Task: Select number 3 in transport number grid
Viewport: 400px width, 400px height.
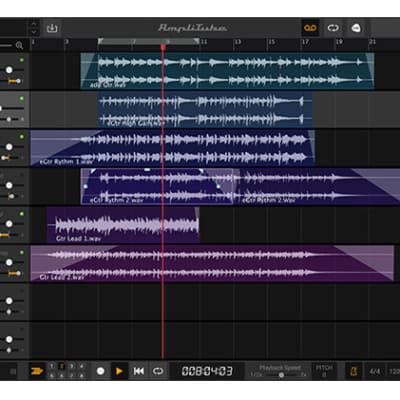Action: [71, 366]
